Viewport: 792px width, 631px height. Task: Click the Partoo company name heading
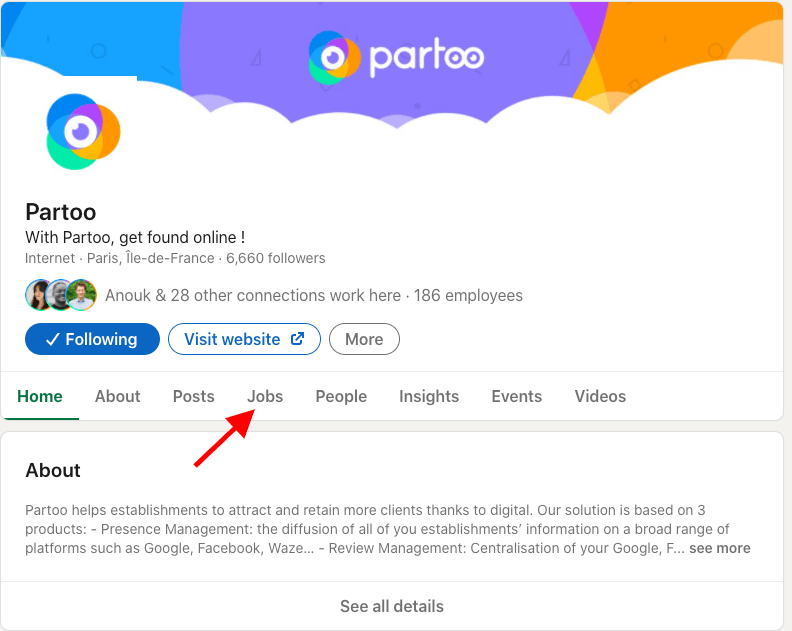click(61, 212)
